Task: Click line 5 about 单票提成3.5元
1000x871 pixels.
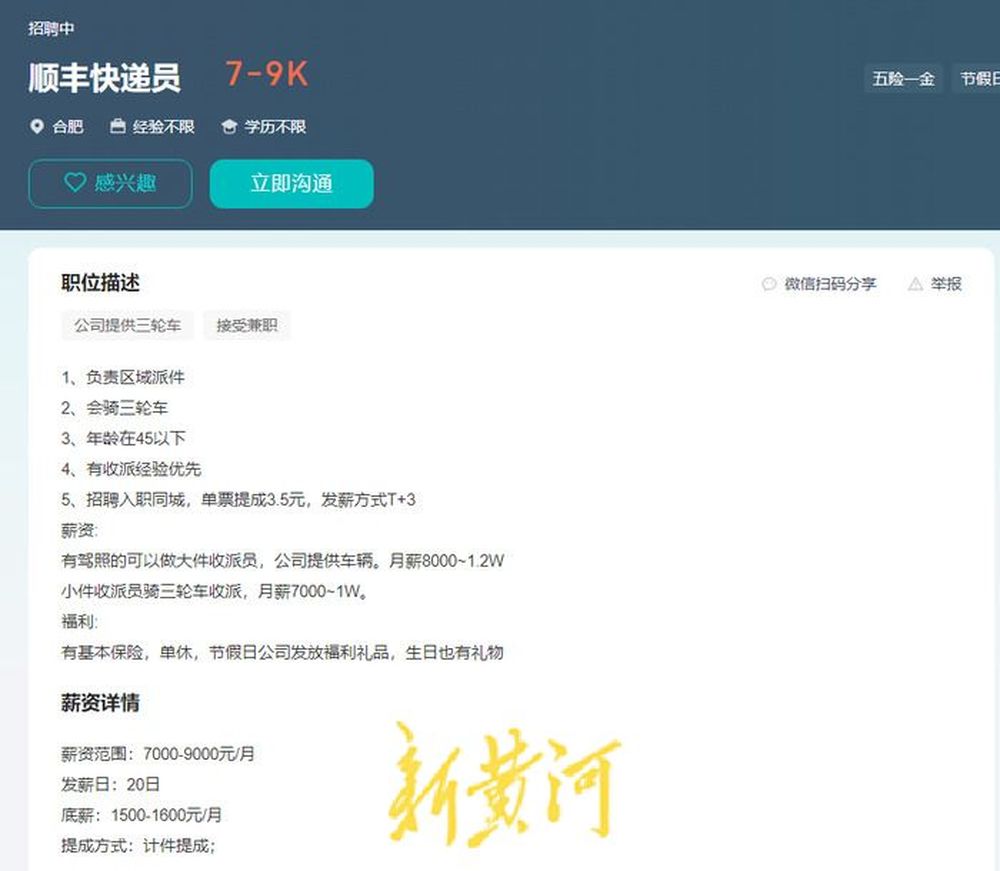Action: pos(239,500)
